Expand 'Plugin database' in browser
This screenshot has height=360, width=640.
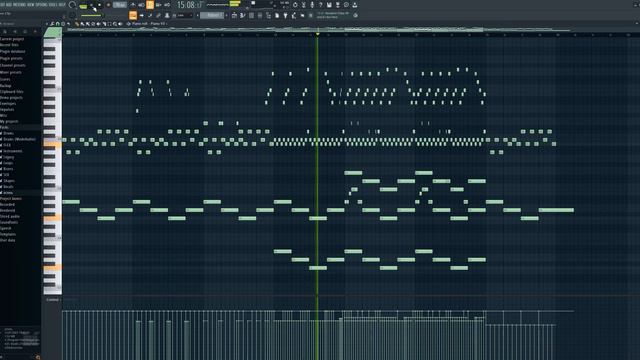(x=13, y=52)
